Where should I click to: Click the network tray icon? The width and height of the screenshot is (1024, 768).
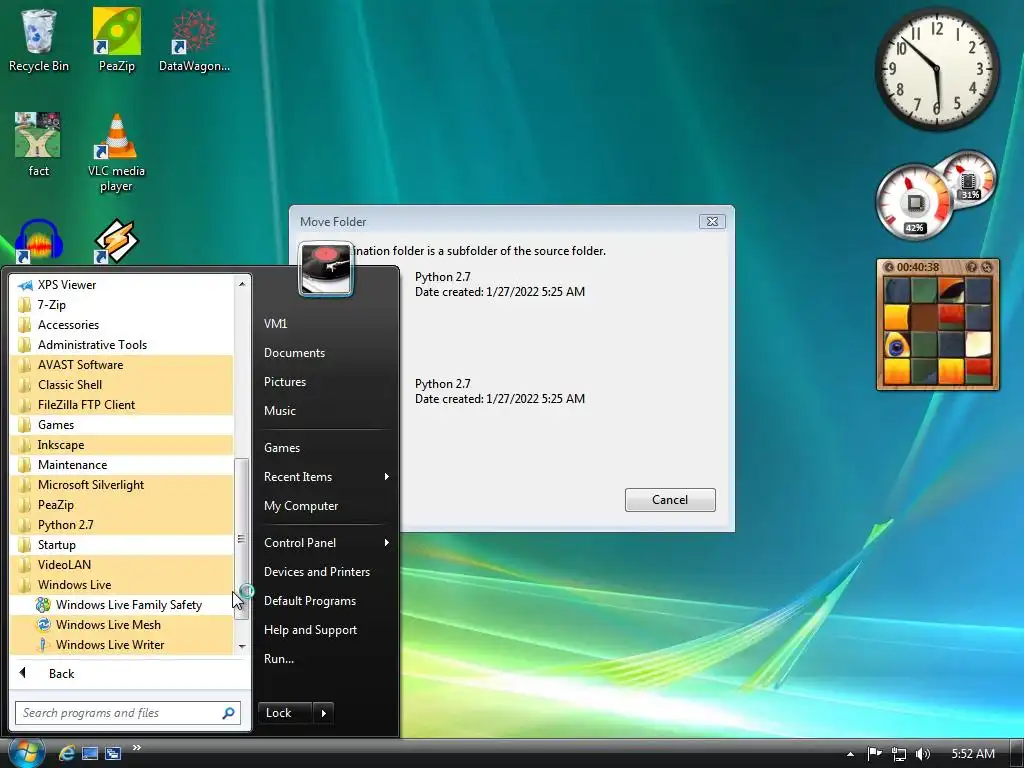(899, 754)
